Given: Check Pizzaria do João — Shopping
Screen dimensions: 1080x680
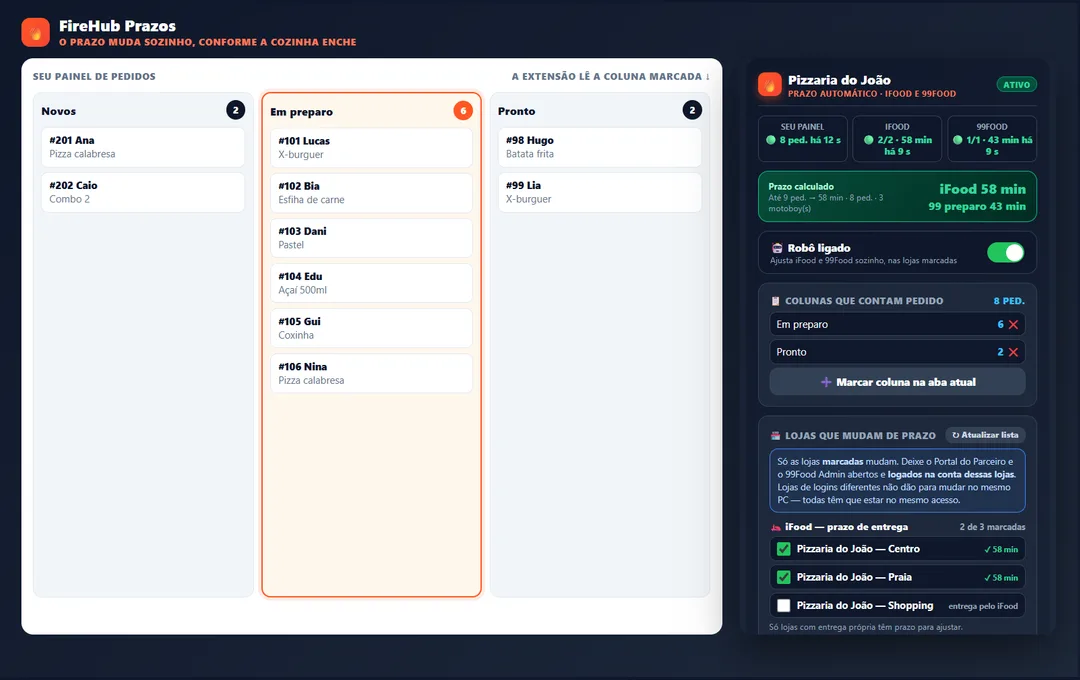Looking at the screenshot, I should point(783,606).
